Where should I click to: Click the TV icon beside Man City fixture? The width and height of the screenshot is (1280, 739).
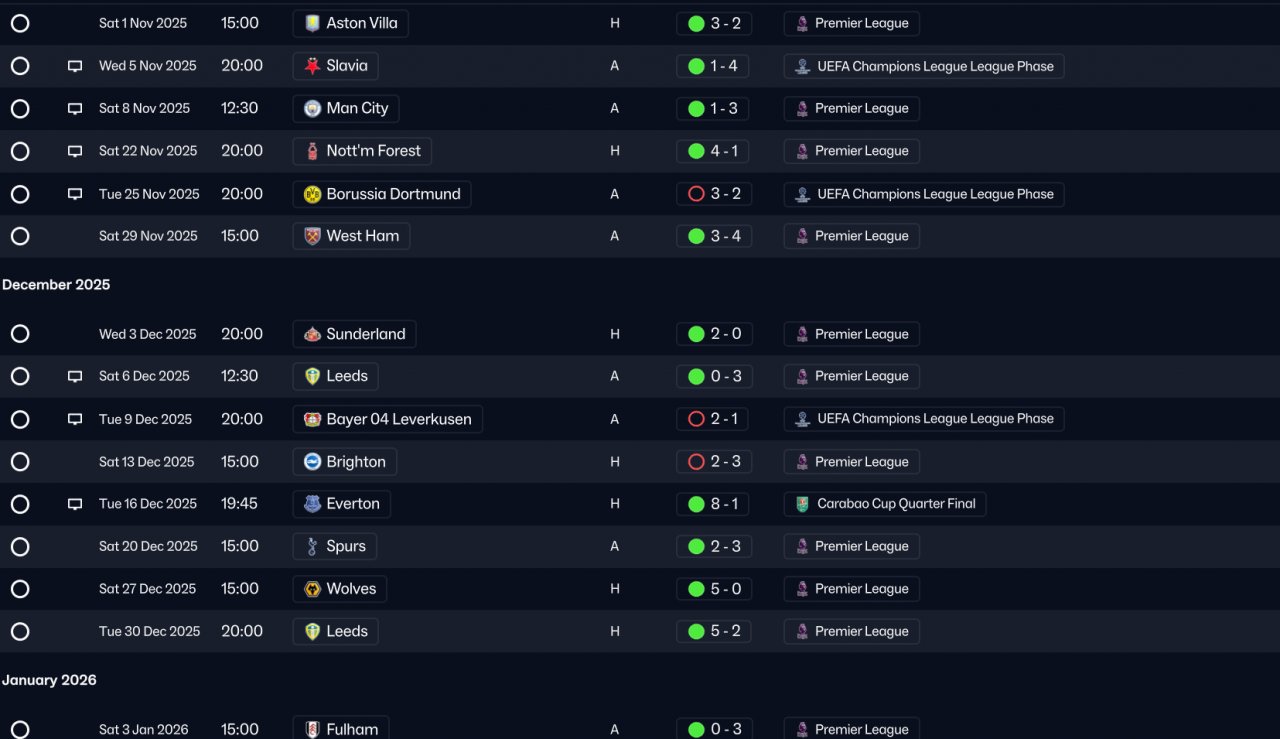(75, 109)
